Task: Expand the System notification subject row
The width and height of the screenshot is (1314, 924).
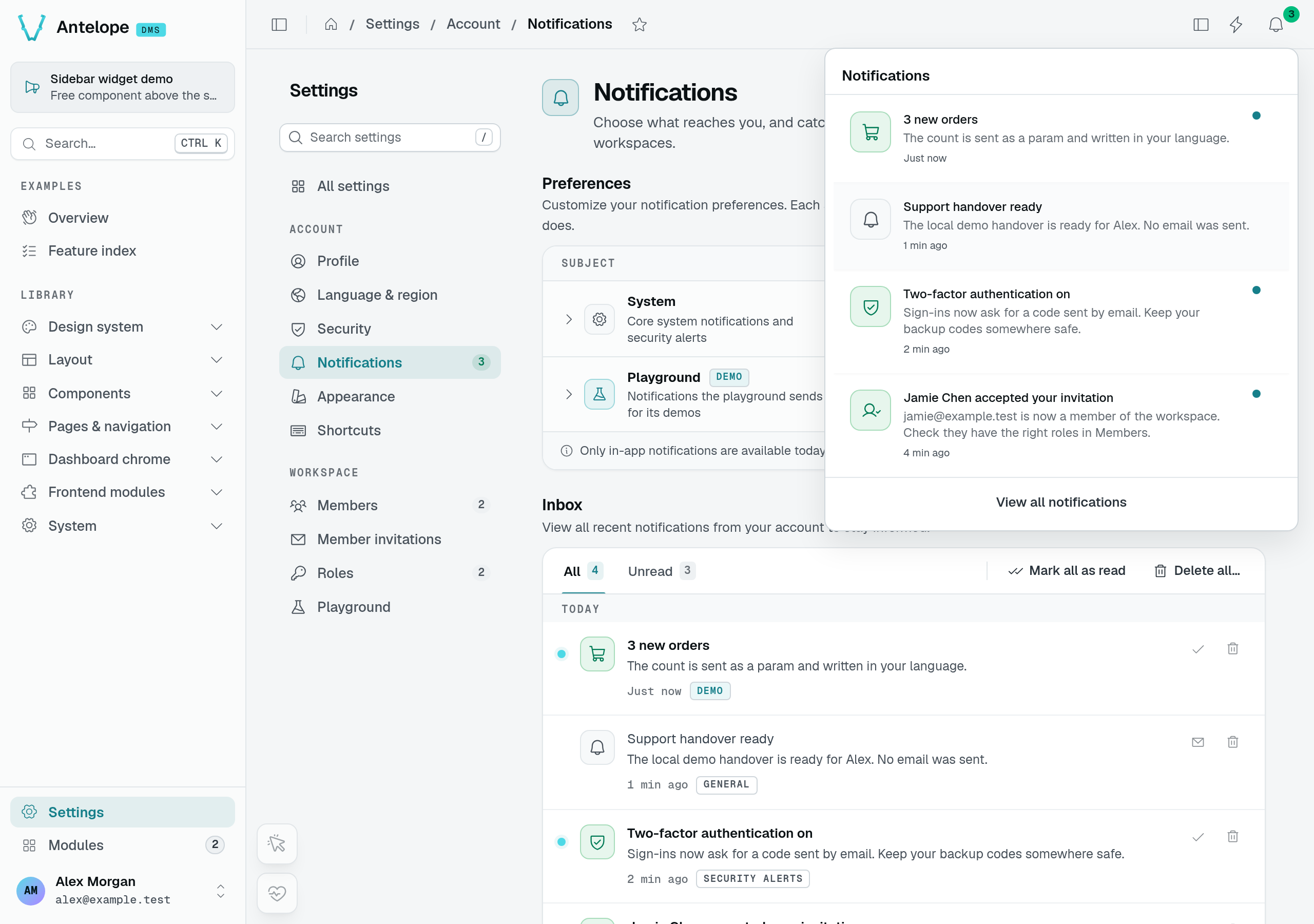Action: tap(568, 319)
